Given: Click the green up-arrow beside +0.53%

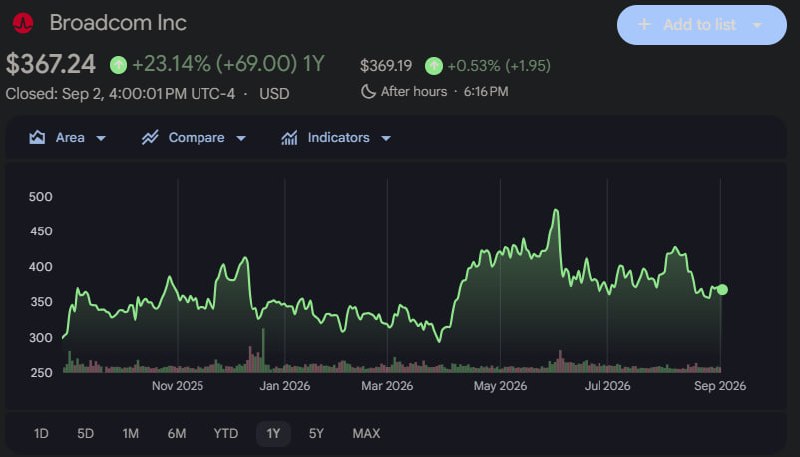Looking at the screenshot, I should click(x=434, y=66).
